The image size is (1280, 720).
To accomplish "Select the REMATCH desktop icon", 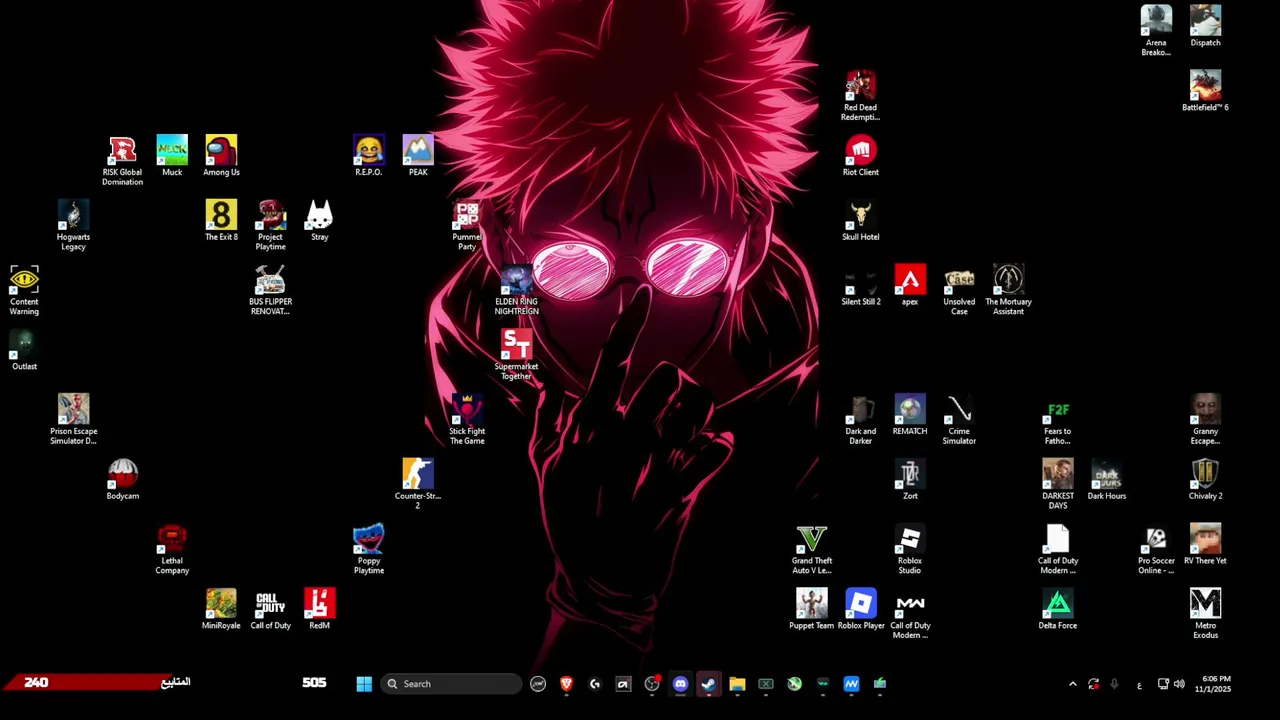I will pyautogui.click(x=910, y=415).
